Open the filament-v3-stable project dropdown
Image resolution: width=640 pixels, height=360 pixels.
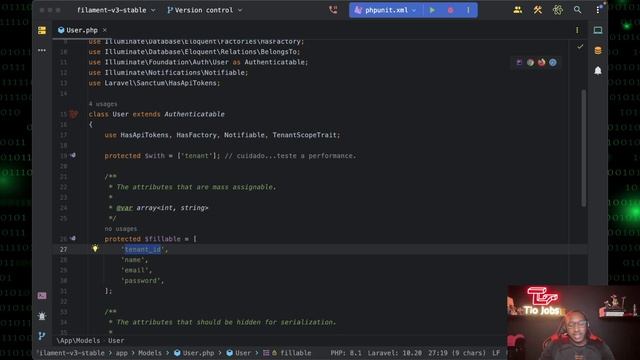pos(116,10)
